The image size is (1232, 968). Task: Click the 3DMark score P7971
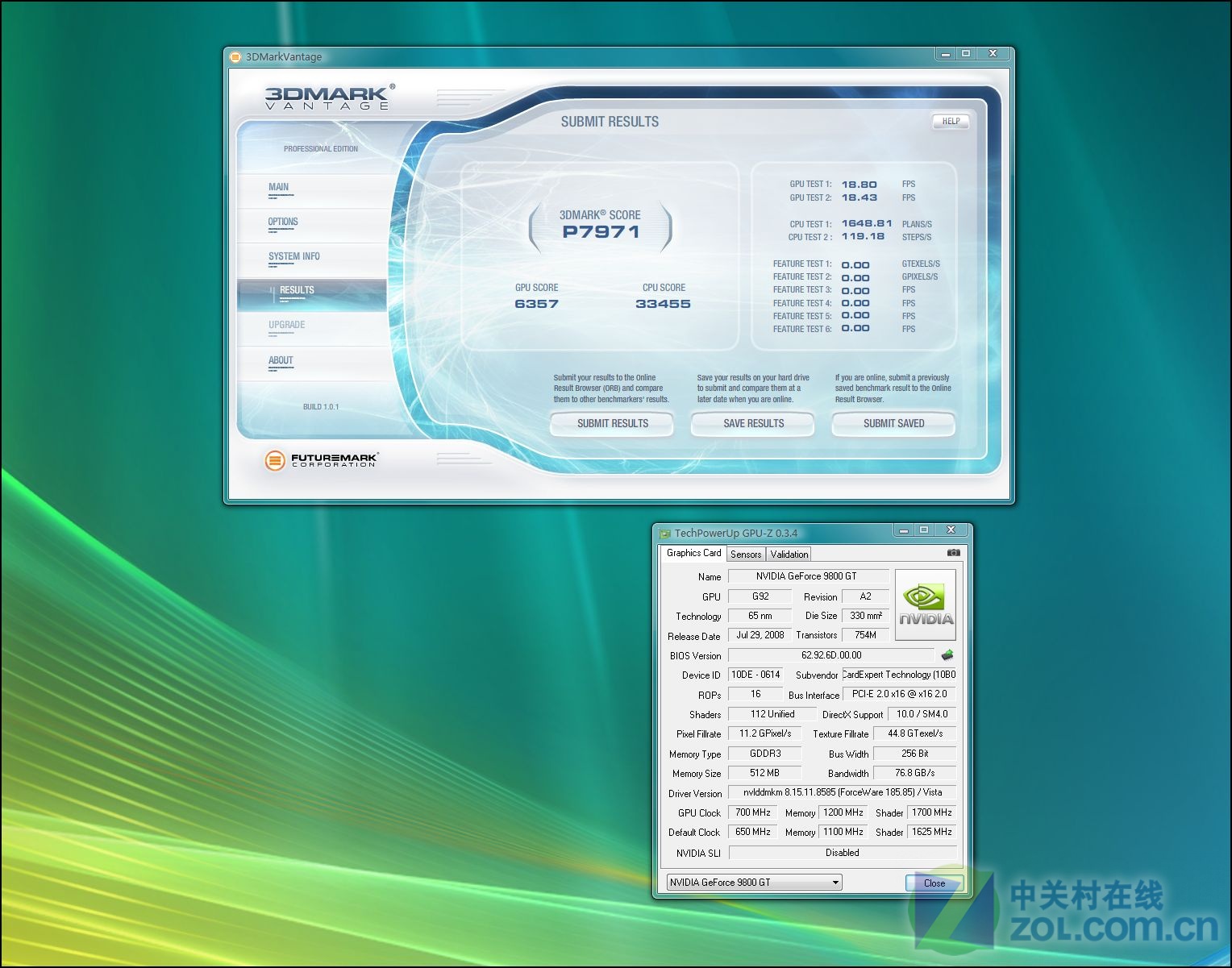[601, 232]
